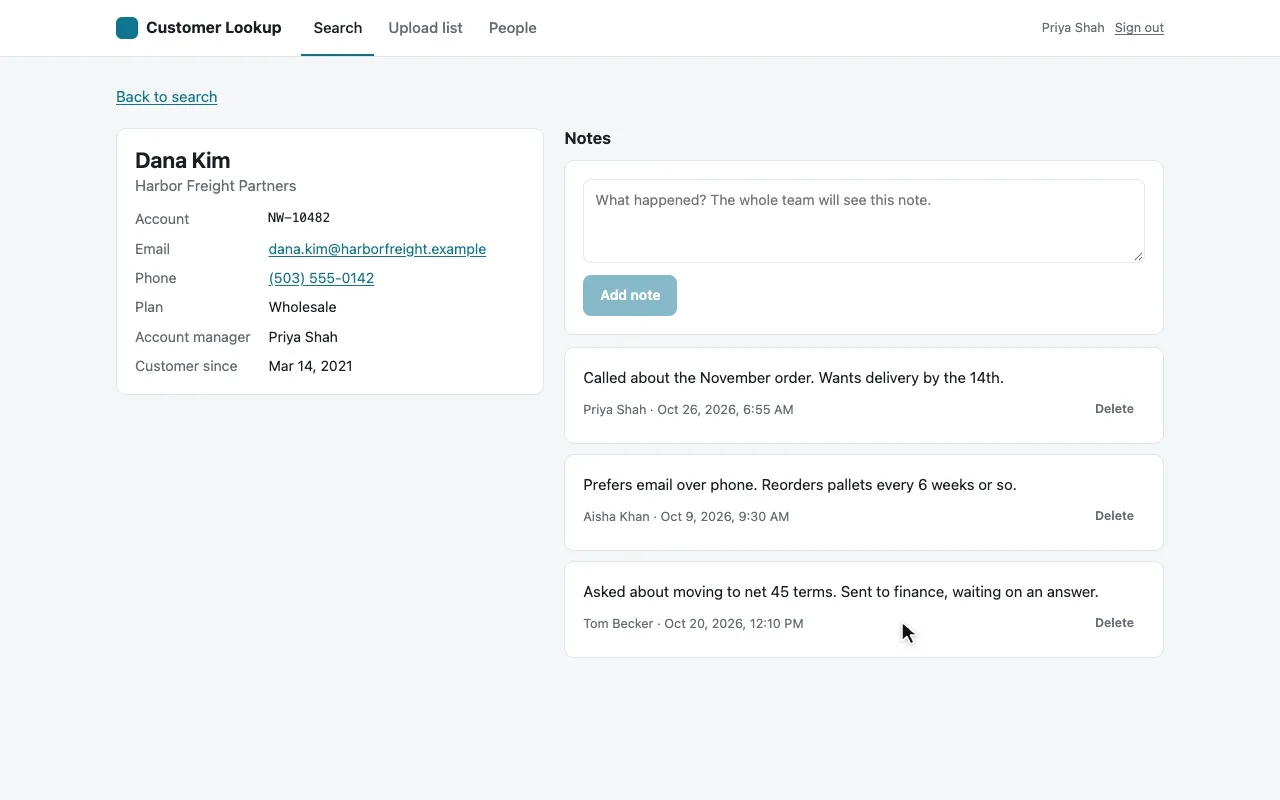Click the Priya Shah account manager value
Image resolution: width=1280 pixels, height=800 pixels.
pyautogui.click(x=303, y=337)
